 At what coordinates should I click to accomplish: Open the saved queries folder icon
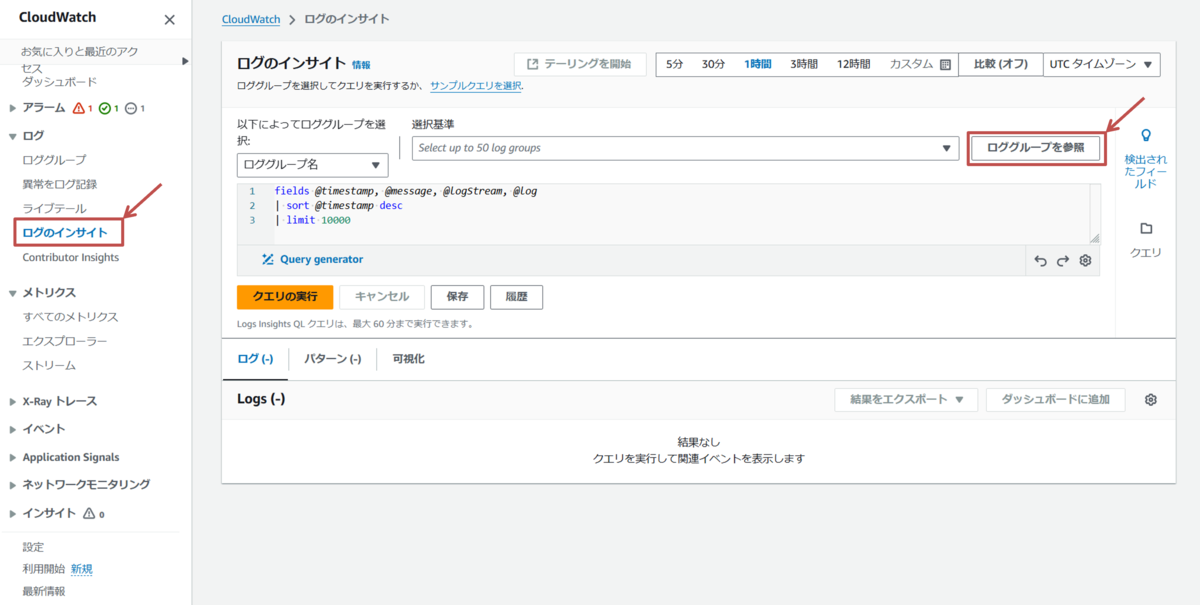tap(1146, 228)
